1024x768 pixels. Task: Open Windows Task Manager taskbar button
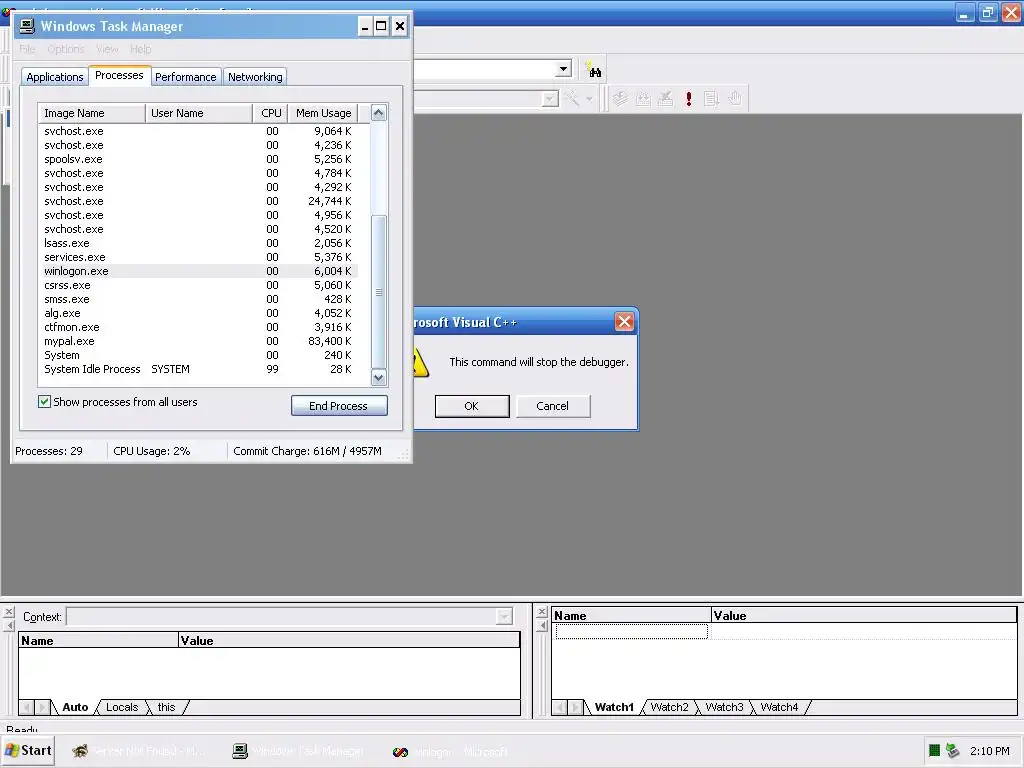pyautogui.click(x=299, y=752)
